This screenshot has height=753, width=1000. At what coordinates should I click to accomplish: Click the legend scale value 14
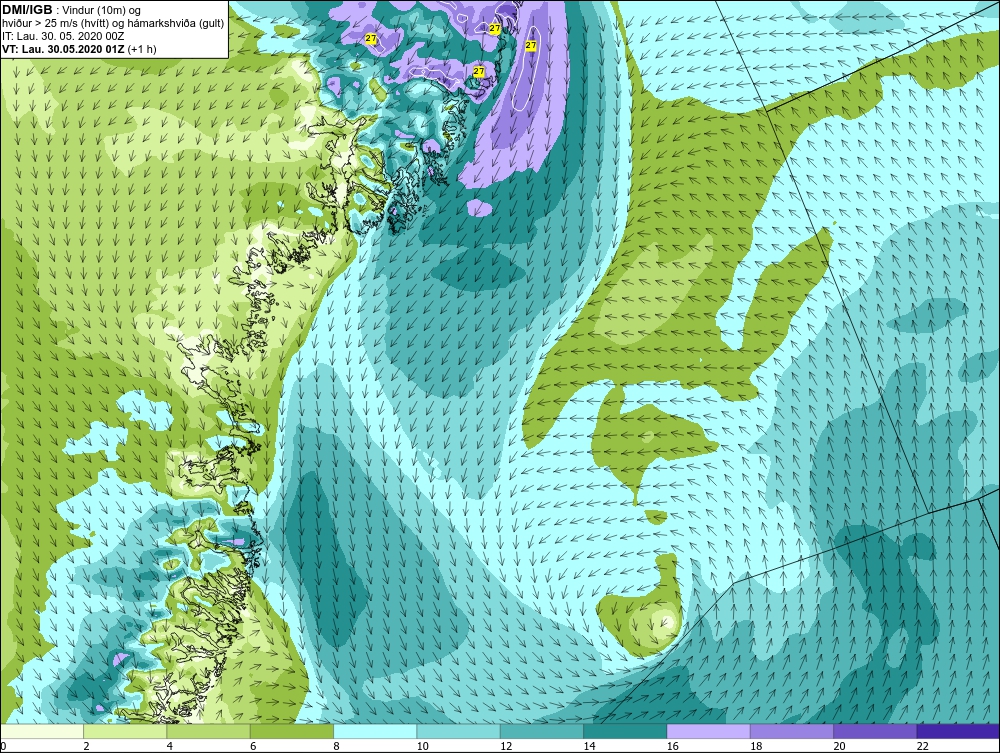pos(589,747)
